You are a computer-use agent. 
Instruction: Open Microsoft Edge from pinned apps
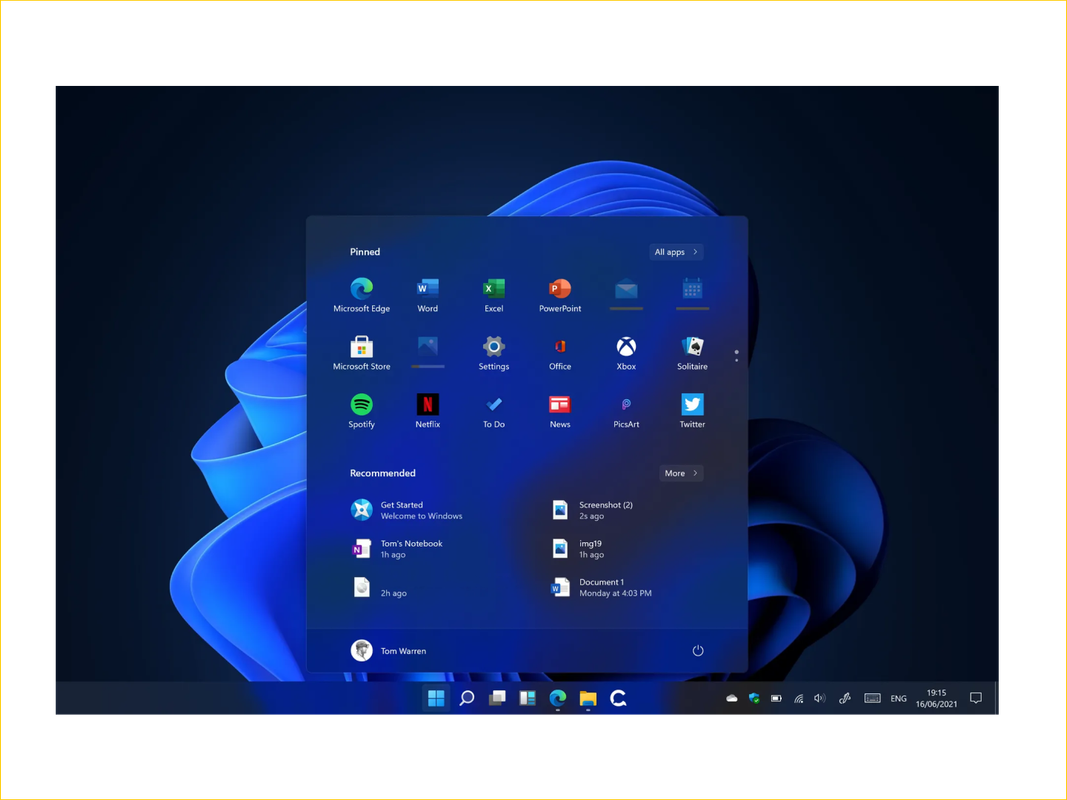361,295
